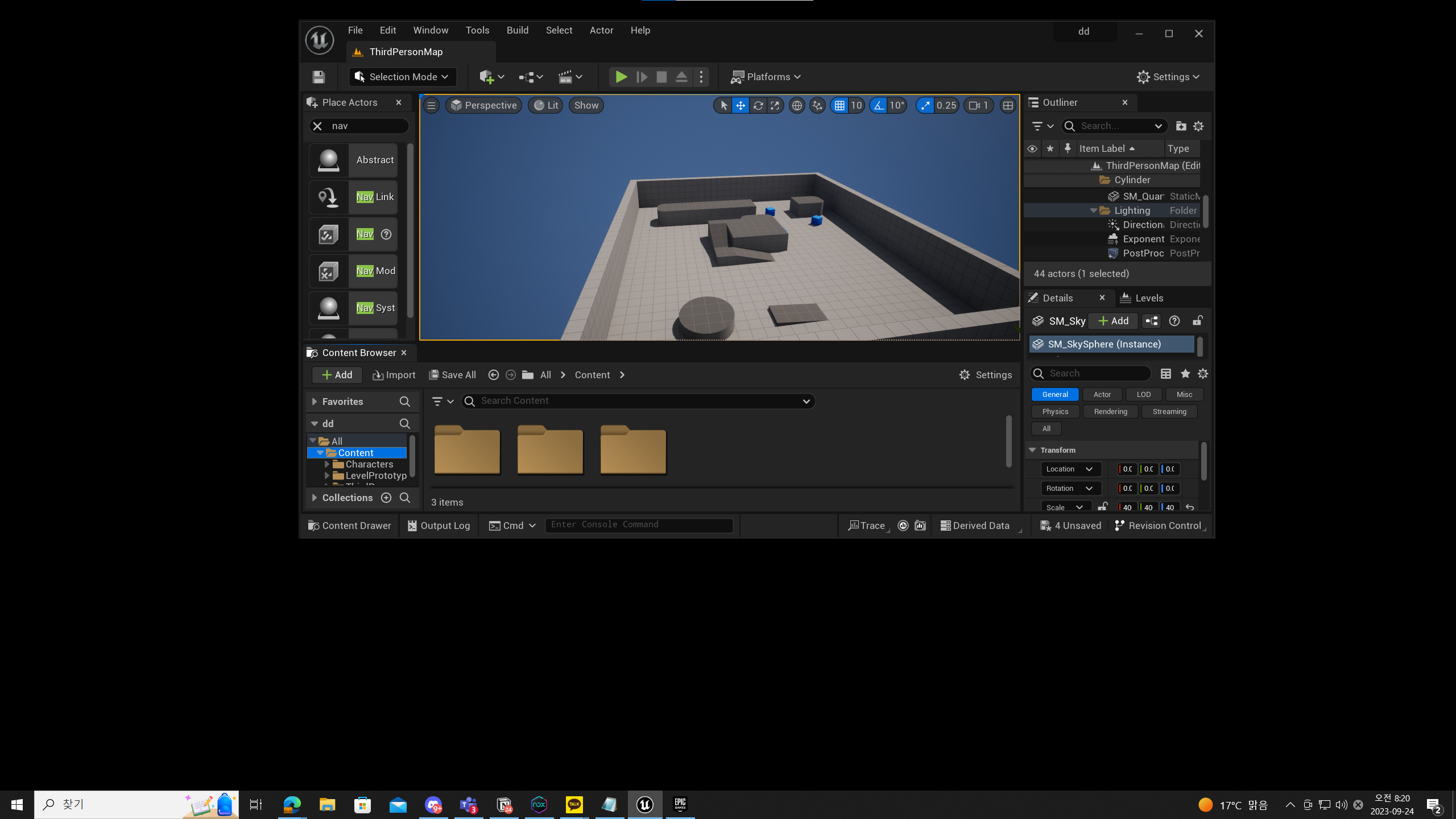
Task: Click the Eject button in play controls
Action: click(681, 77)
